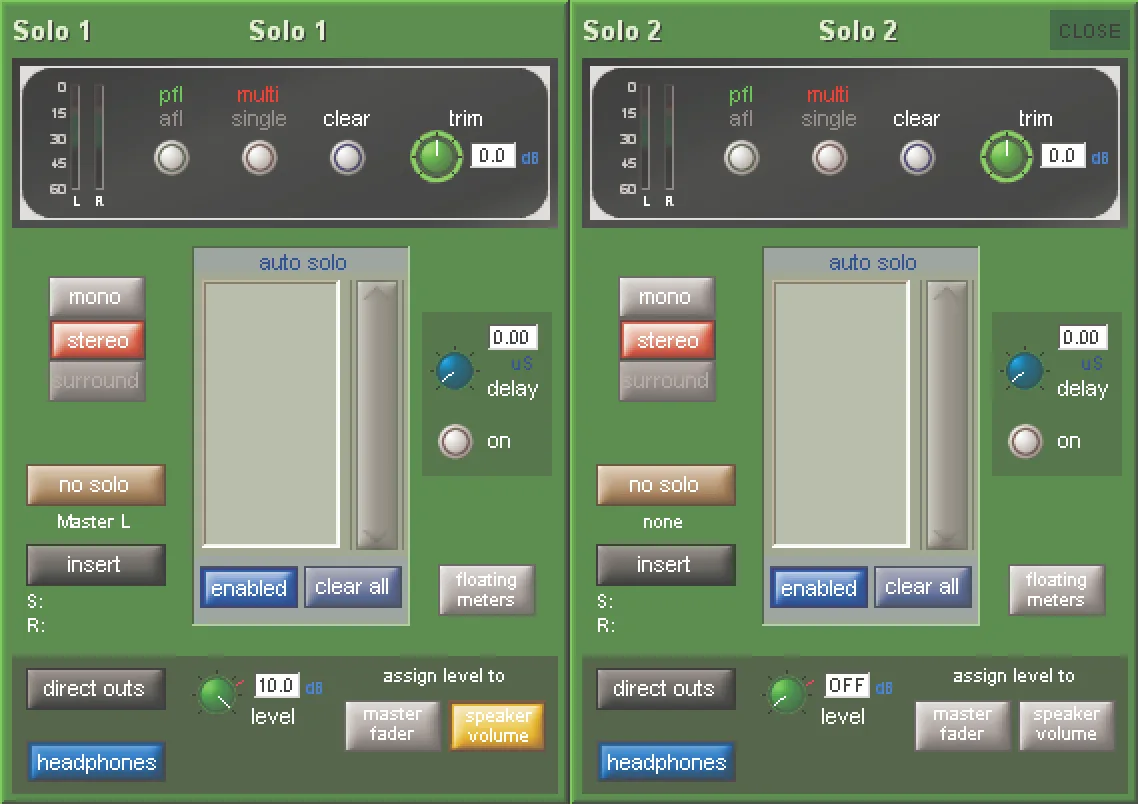The width and height of the screenshot is (1138, 804).
Task: Toggle speaker volume assign in Solo 2
Action: coord(1067,725)
